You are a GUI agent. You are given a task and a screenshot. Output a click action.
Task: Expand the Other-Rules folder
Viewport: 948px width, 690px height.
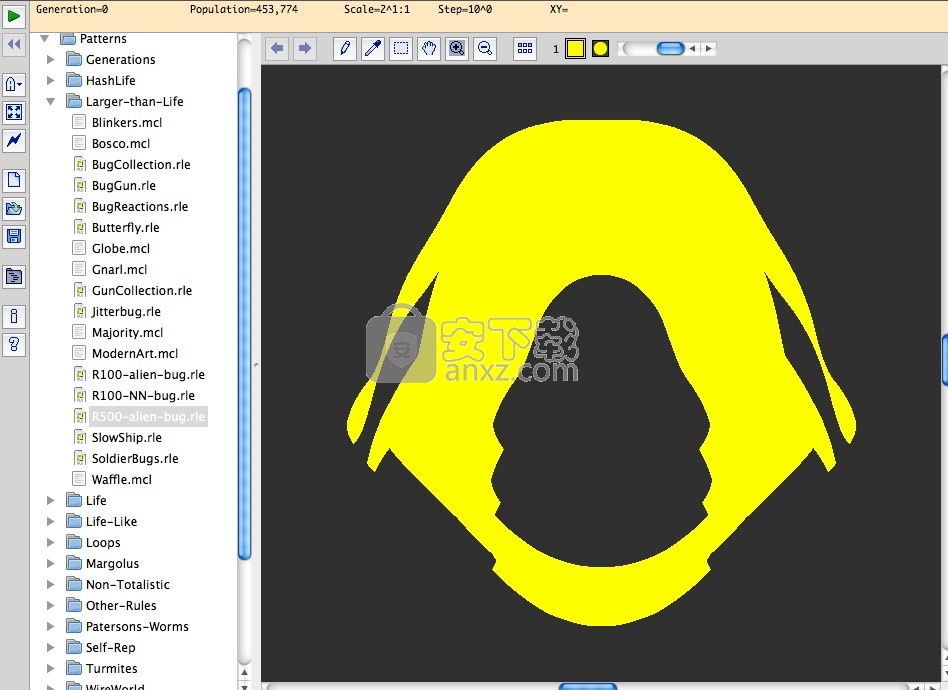[51, 605]
